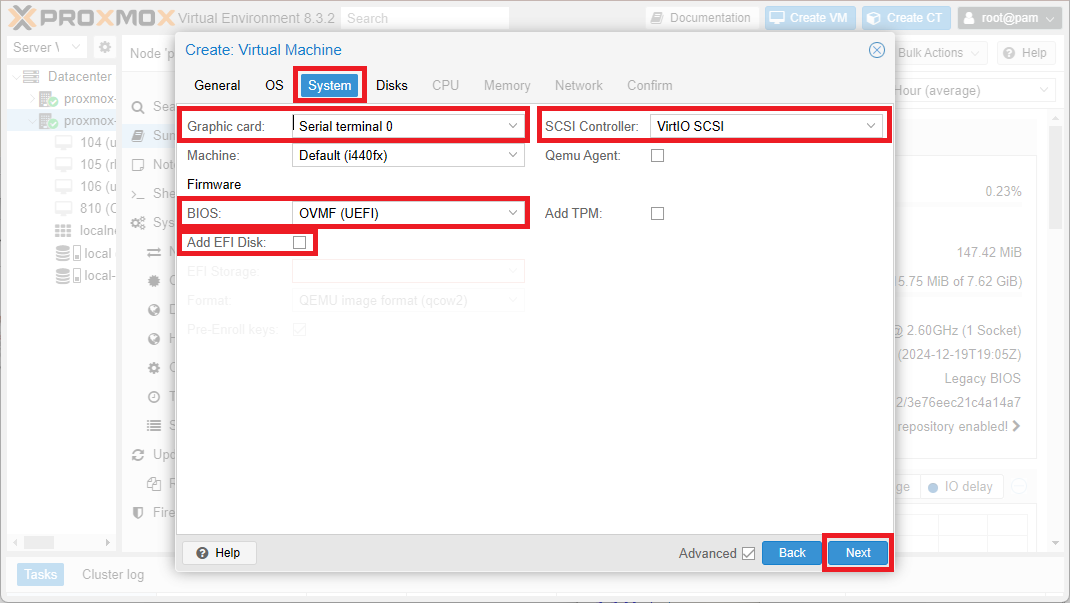The image size is (1070, 604).
Task: Click the node Search magnifier icon
Action: tap(138, 106)
